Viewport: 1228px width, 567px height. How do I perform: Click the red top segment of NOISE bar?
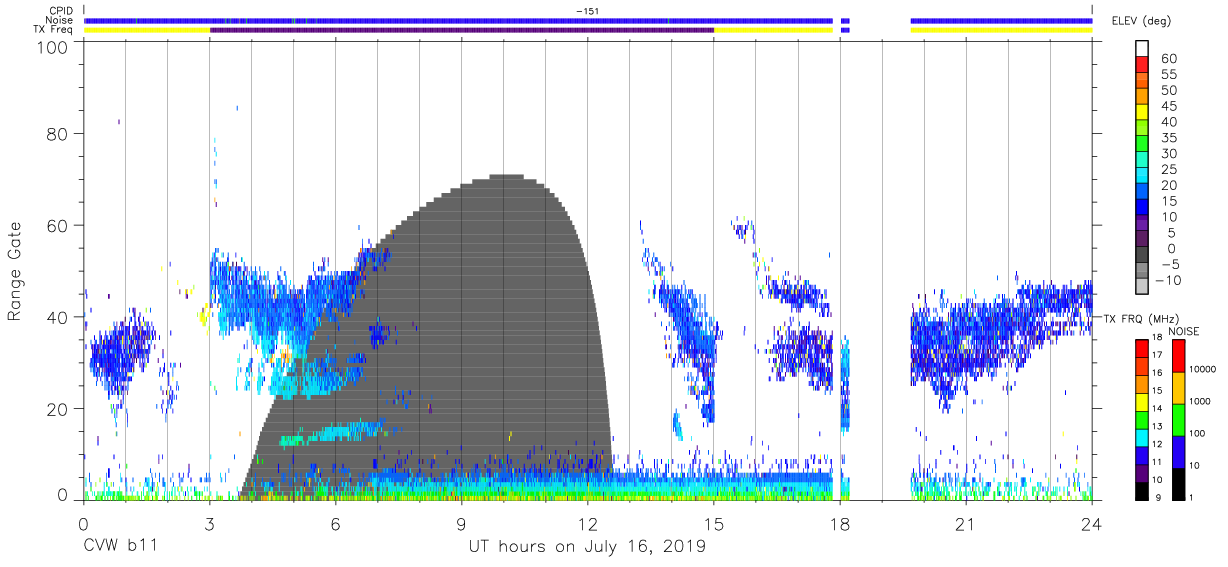pyautogui.click(x=1178, y=355)
